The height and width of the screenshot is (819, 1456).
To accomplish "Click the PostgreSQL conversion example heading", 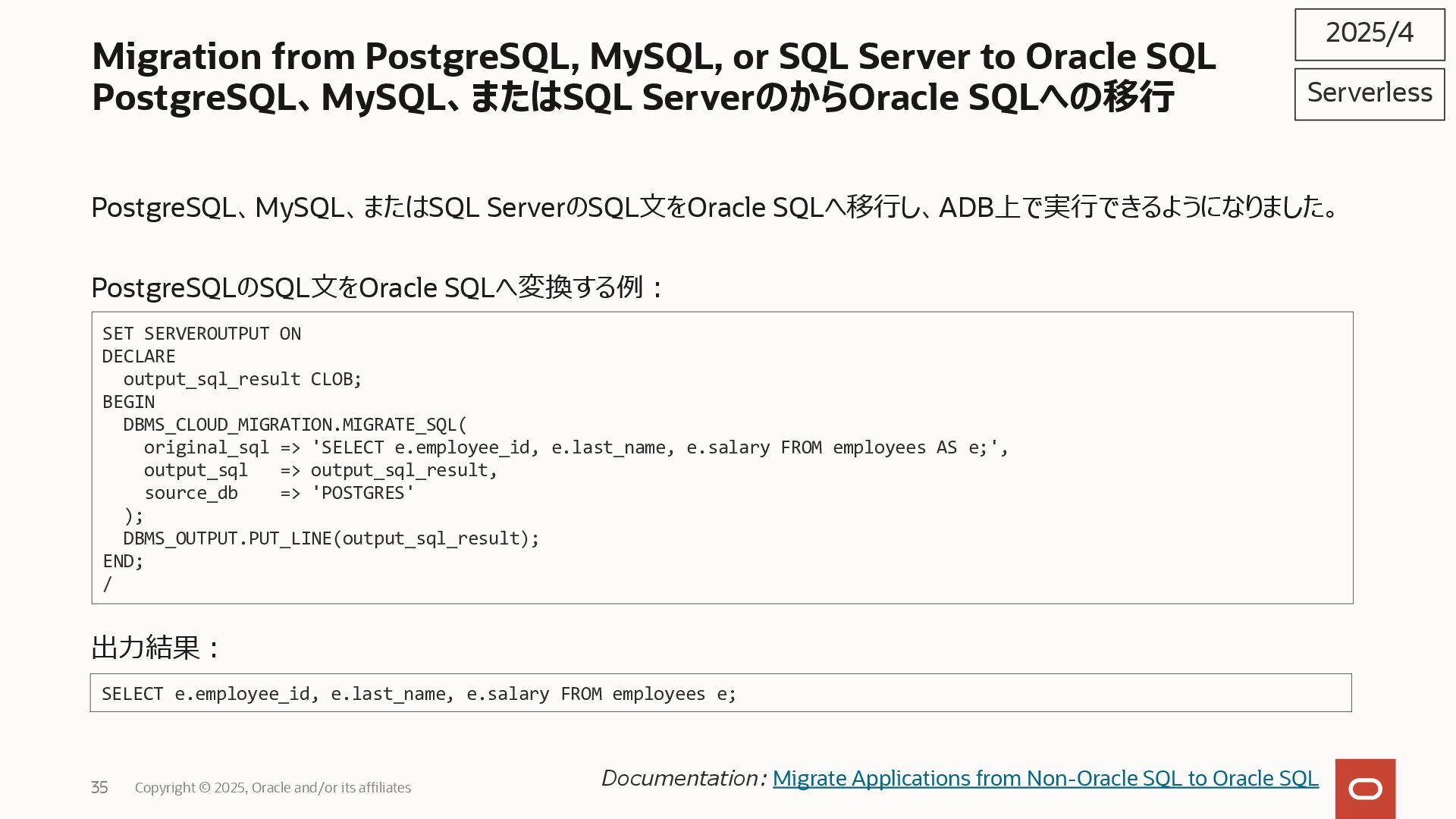I will coord(377,287).
